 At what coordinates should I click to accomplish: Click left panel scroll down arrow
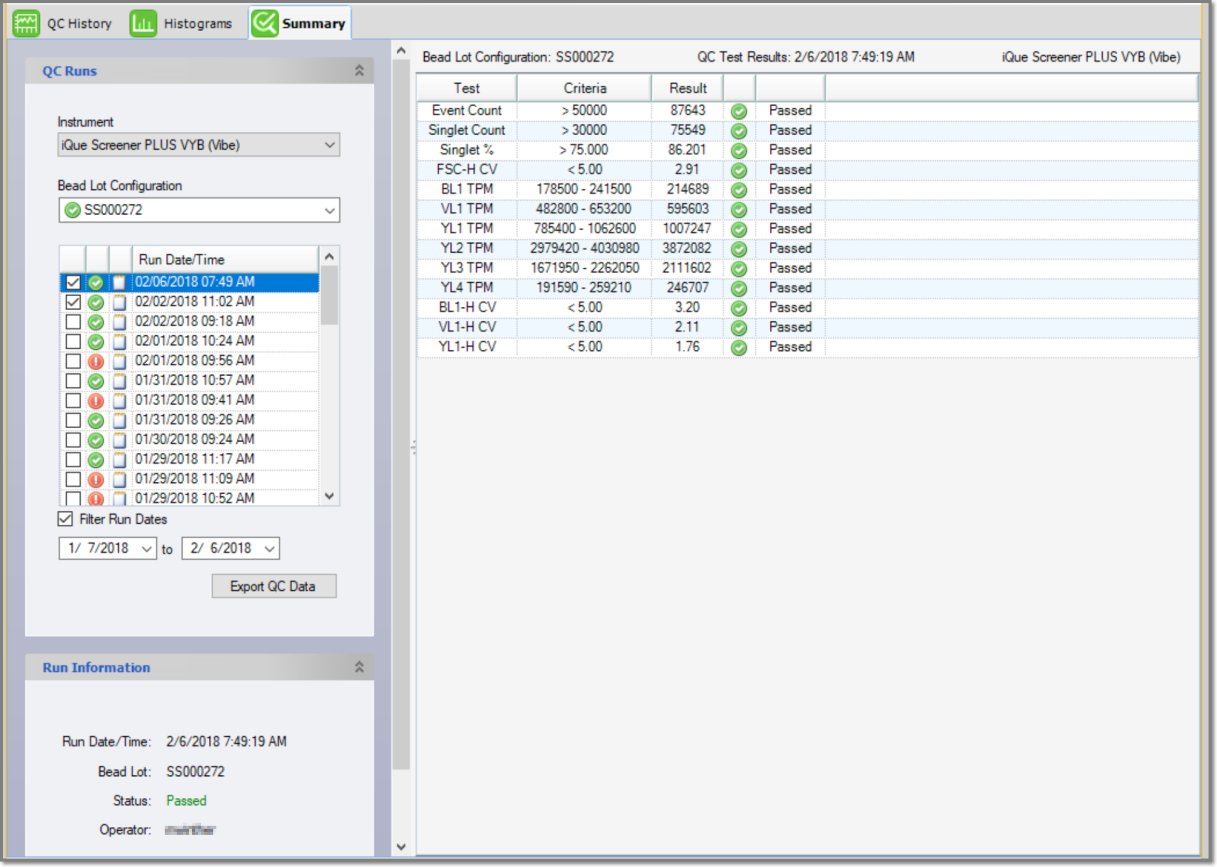pyautogui.click(x=401, y=847)
